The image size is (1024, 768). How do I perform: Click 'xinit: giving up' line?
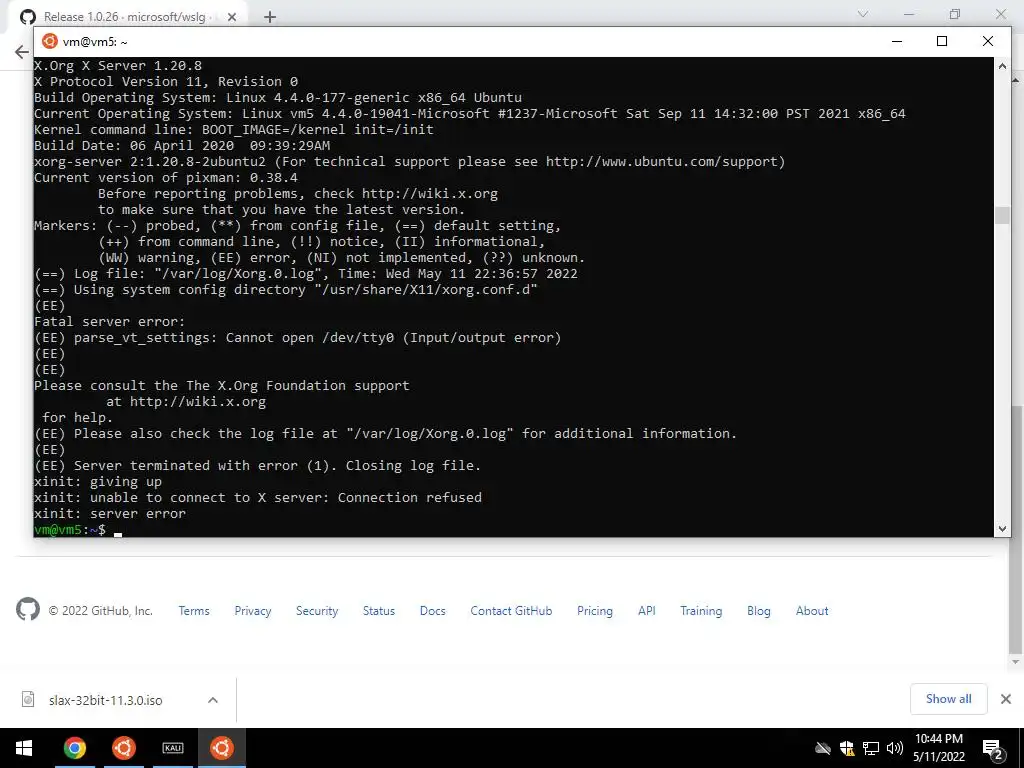98,482
